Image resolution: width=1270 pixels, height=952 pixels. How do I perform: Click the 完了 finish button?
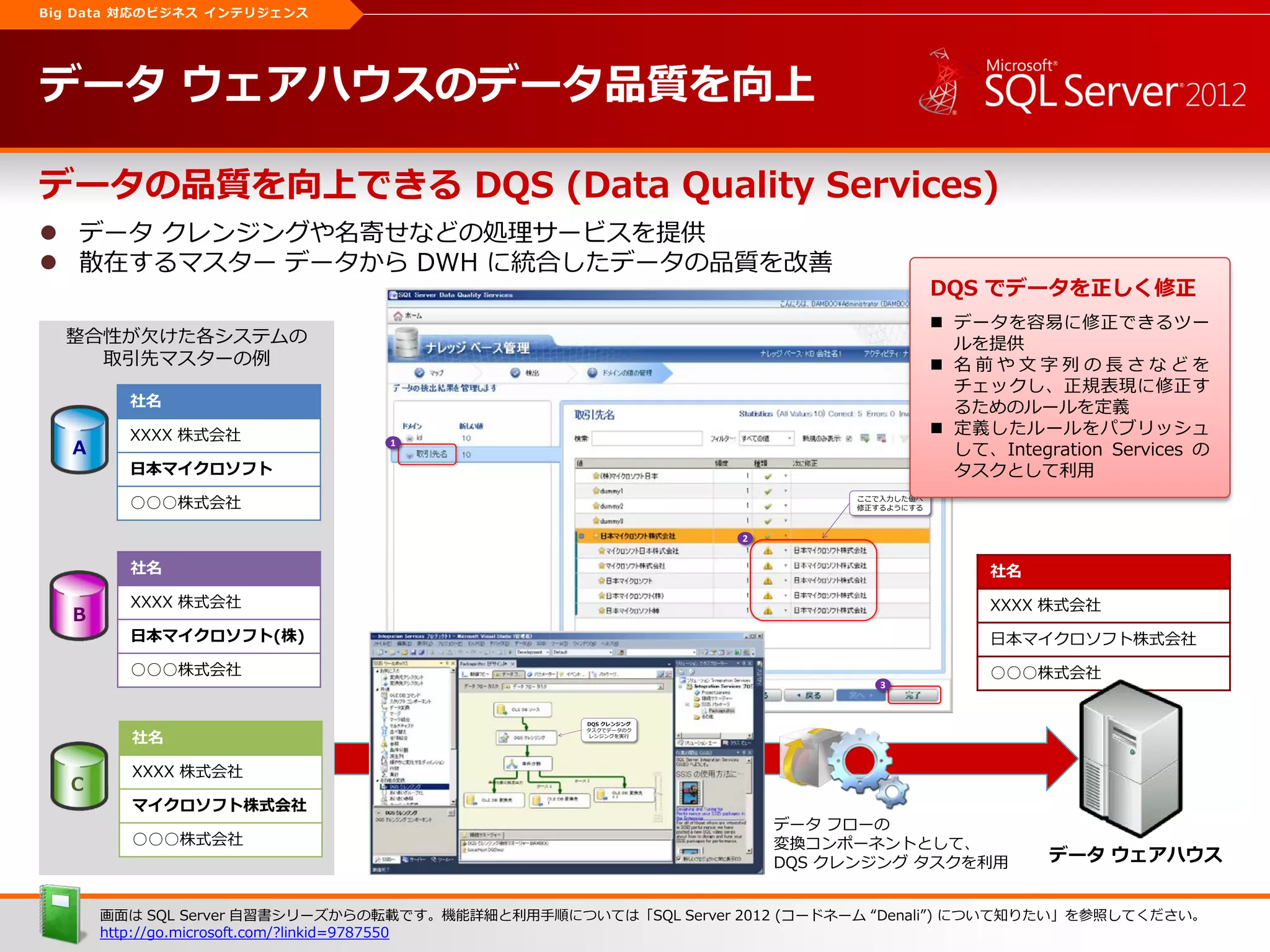point(913,695)
